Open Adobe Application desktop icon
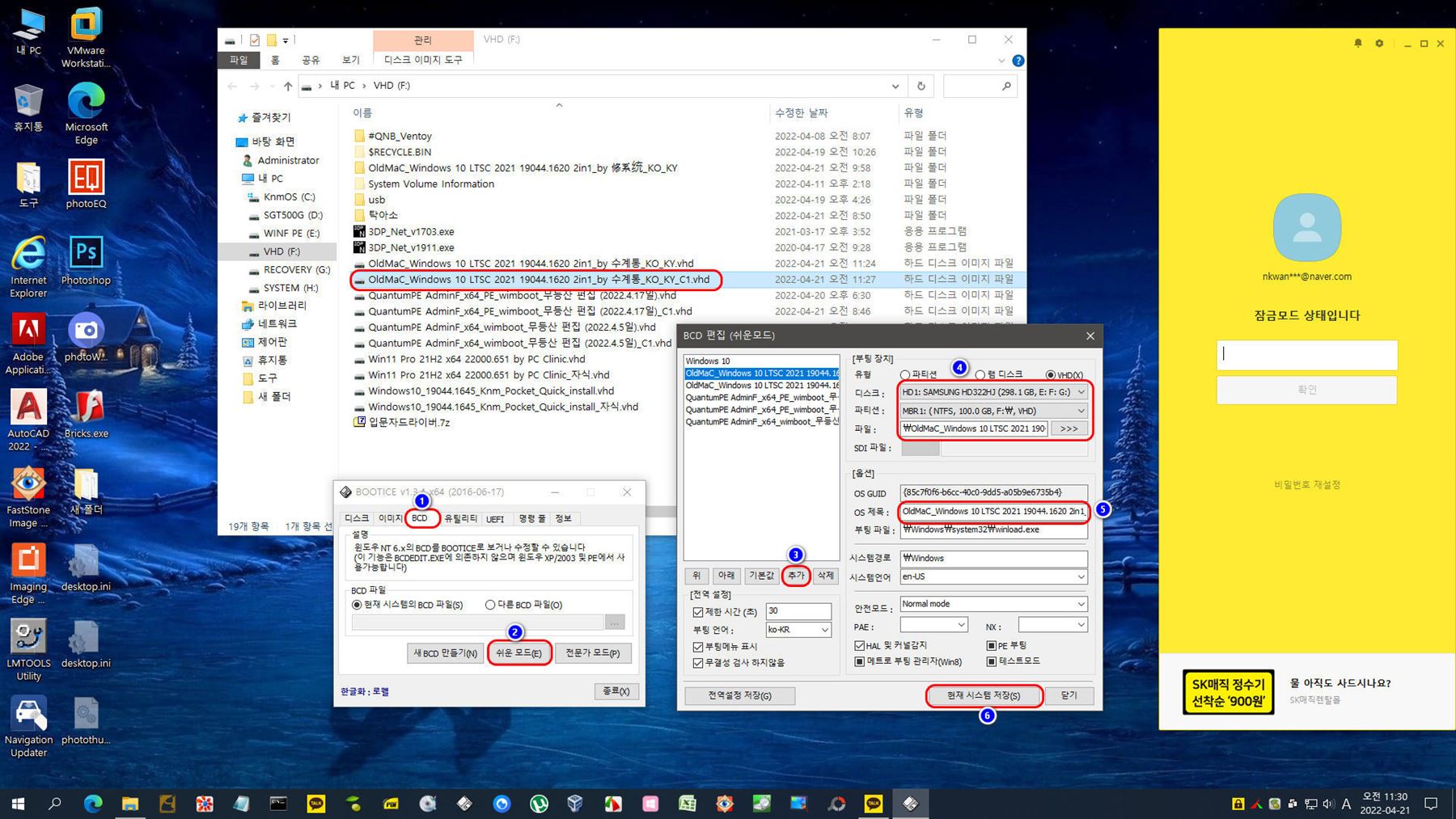The height and width of the screenshot is (819, 1456). [x=28, y=344]
